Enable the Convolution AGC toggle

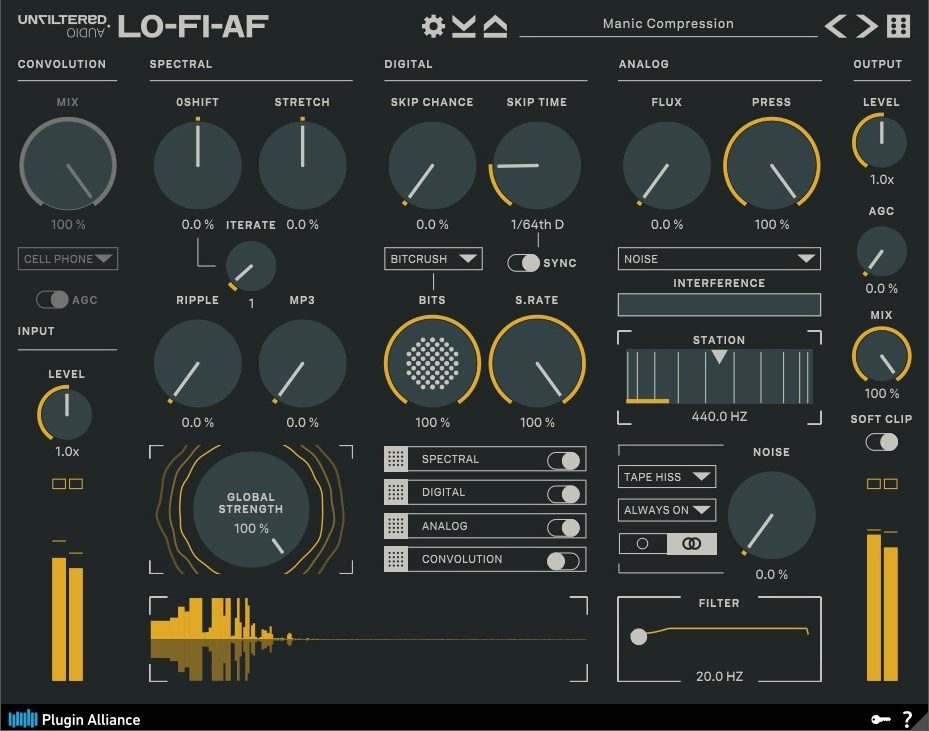coord(53,299)
